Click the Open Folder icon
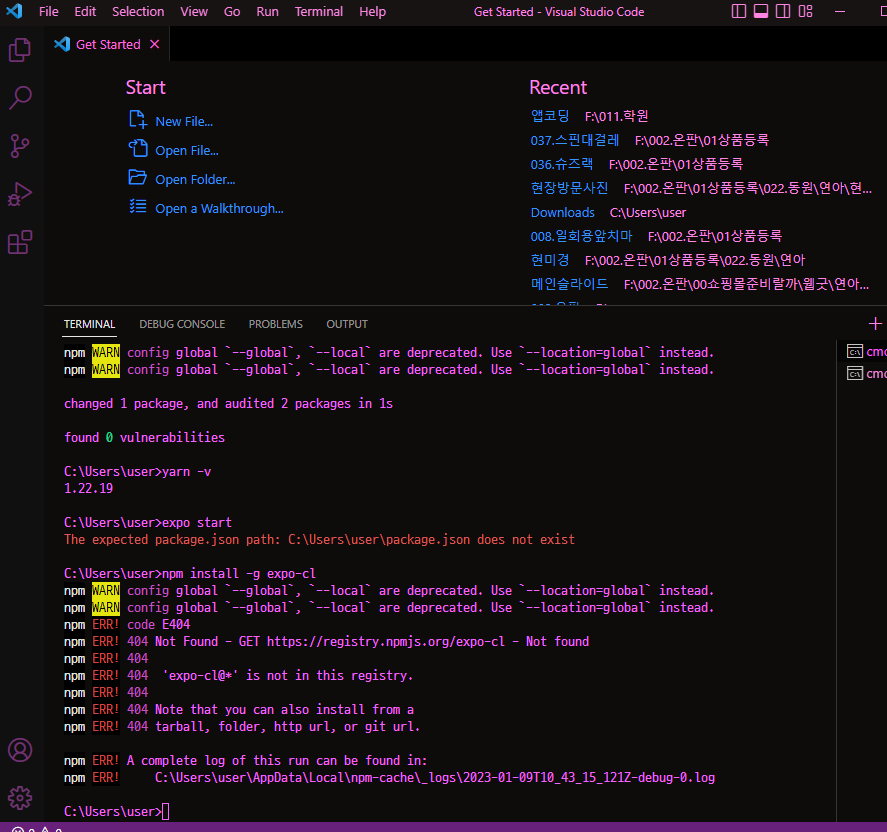The height and width of the screenshot is (832, 887). coord(137,178)
